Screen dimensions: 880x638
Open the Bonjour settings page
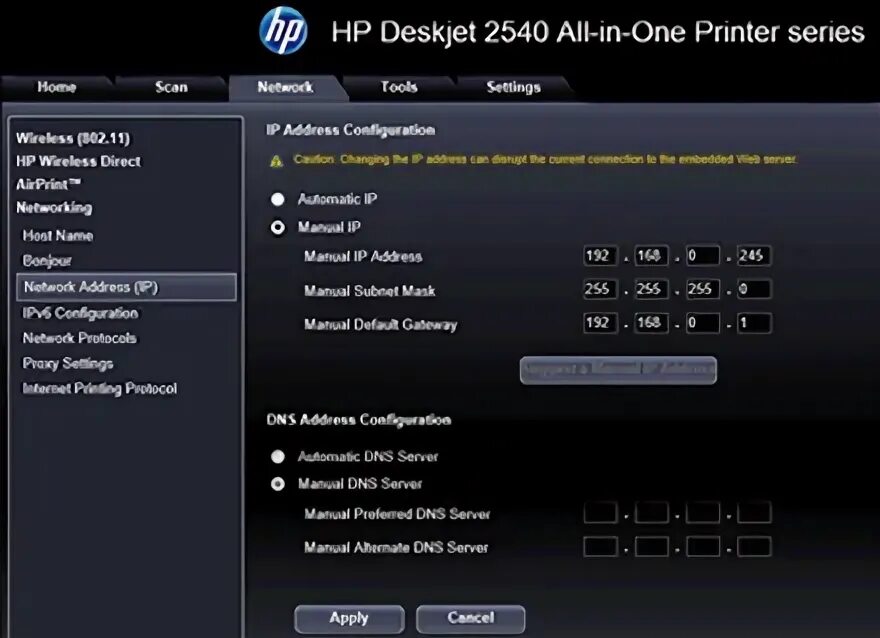(47, 261)
